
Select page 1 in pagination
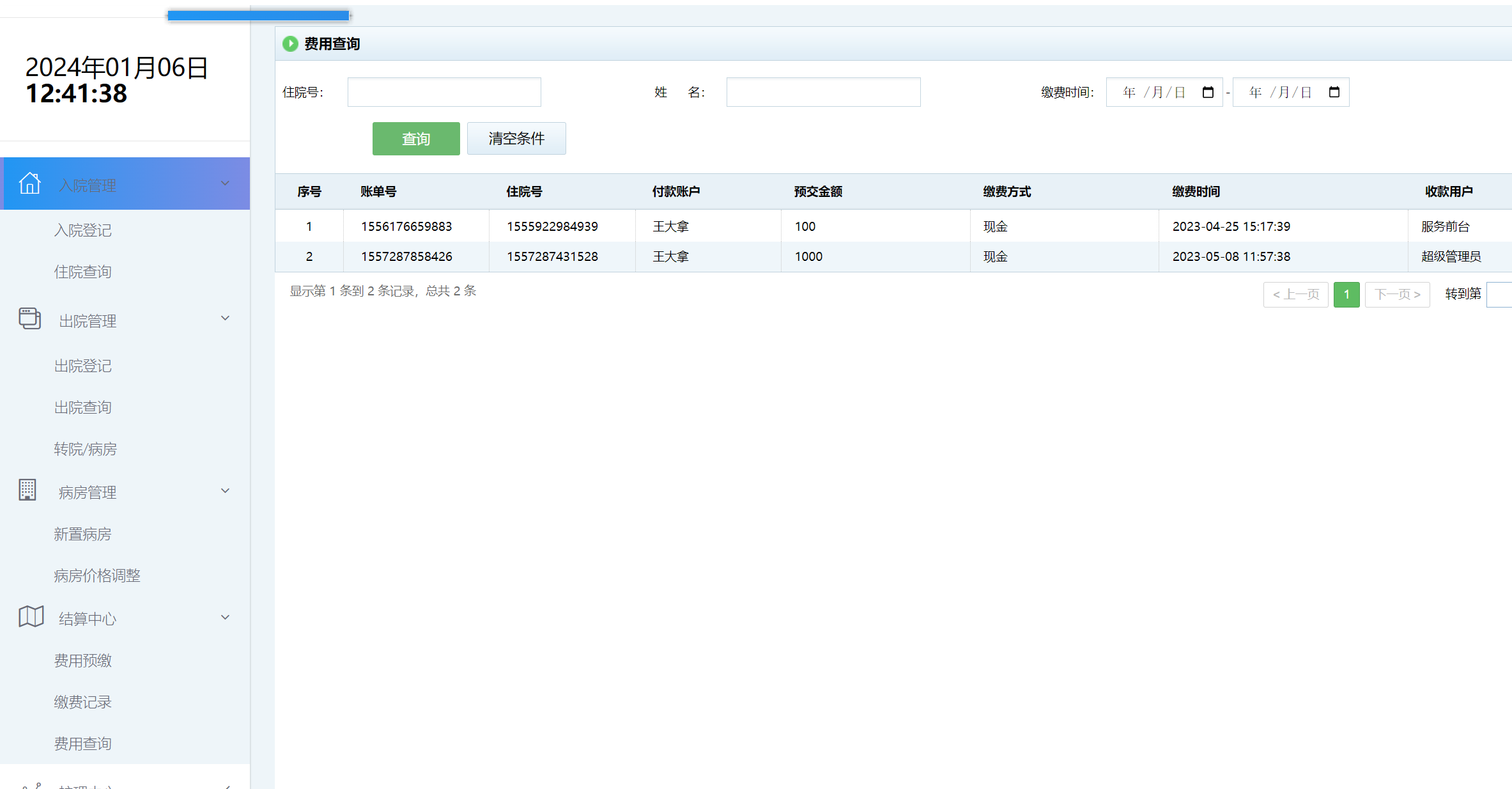(1347, 295)
